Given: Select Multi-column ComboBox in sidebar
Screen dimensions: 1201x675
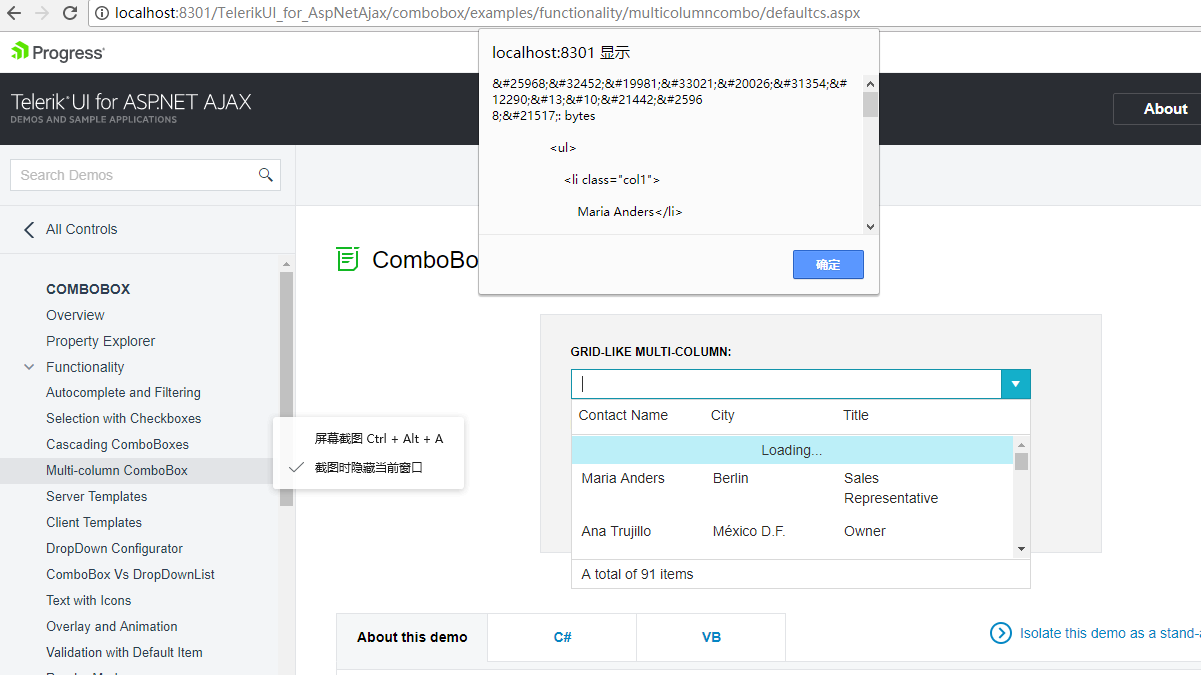Looking at the screenshot, I should [117, 470].
